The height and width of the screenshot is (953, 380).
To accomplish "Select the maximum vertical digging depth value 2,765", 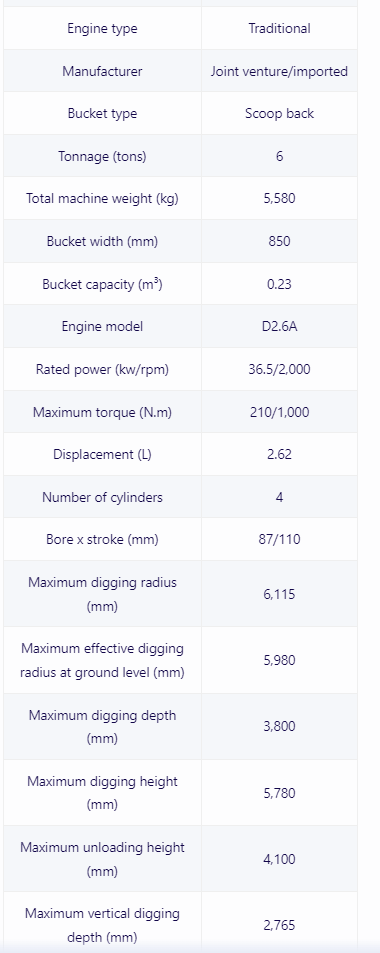I will (x=279, y=925).
